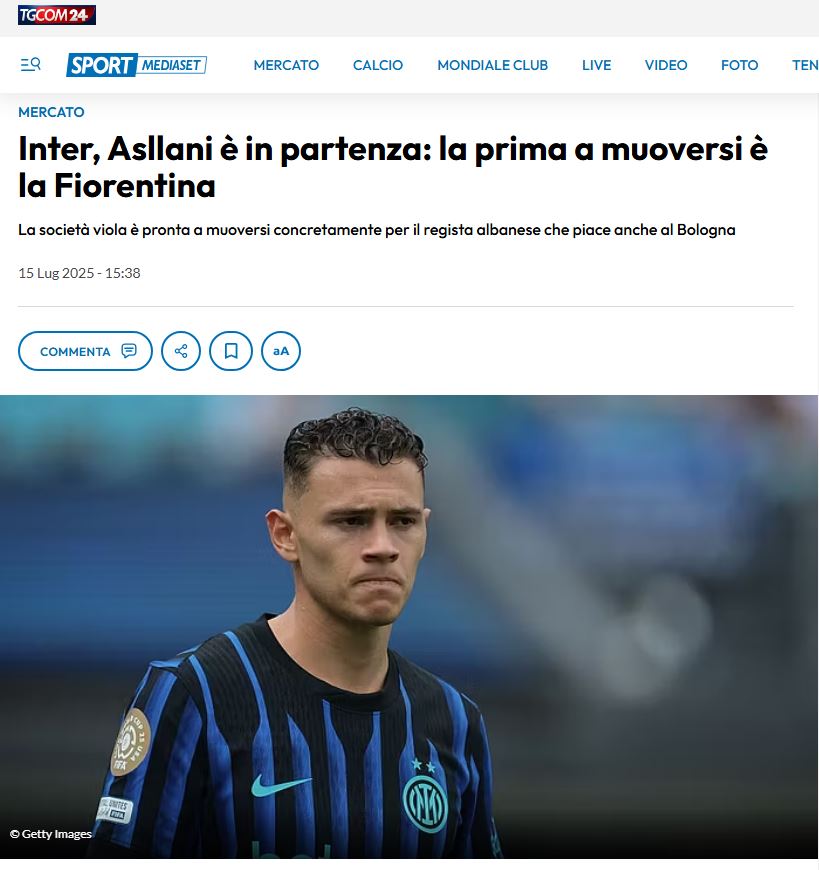819x870 pixels.
Task: Open the menu search icon
Action: pos(31,65)
